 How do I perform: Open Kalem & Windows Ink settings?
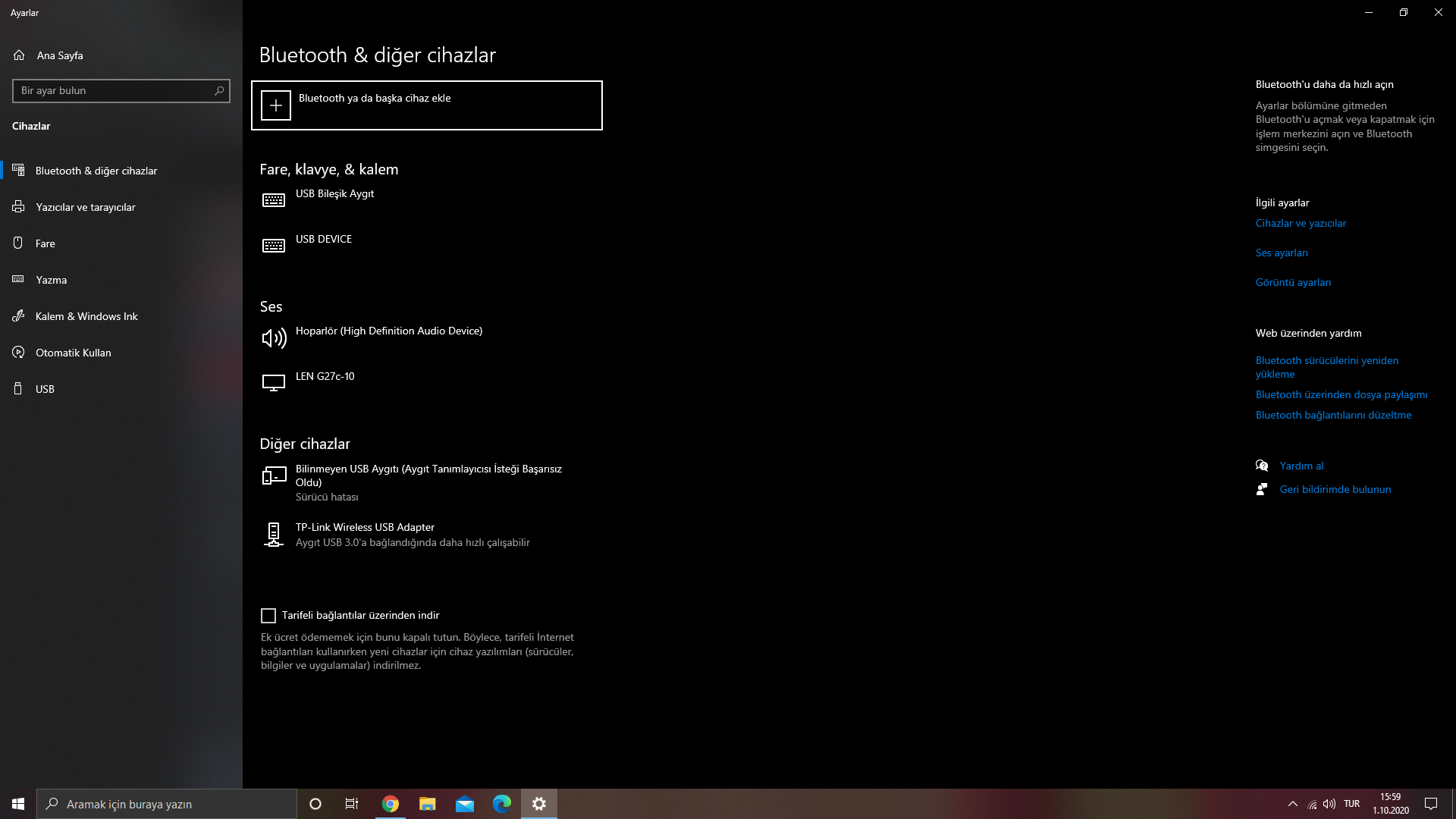tap(86, 316)
